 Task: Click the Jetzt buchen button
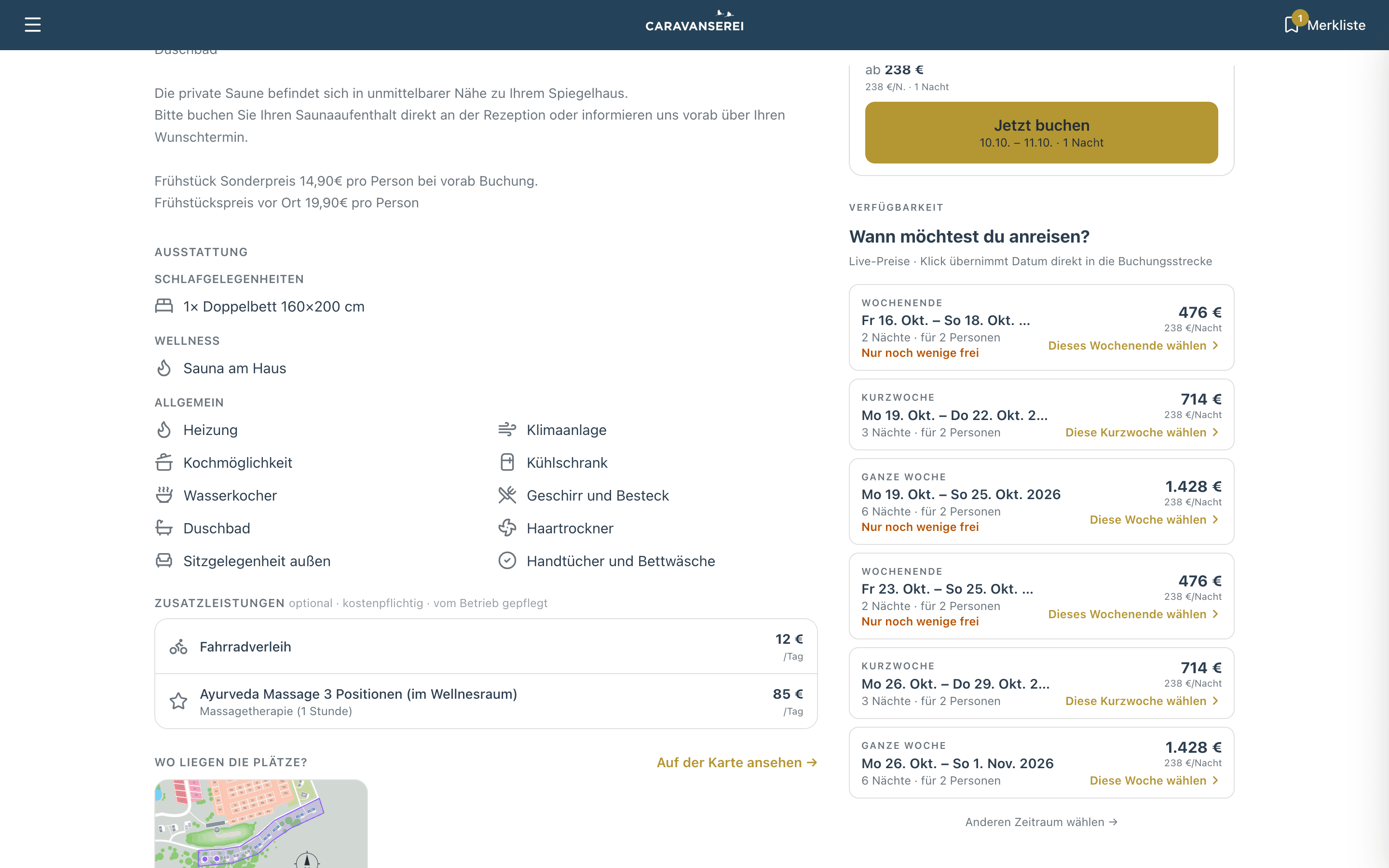coord(1041,133)
